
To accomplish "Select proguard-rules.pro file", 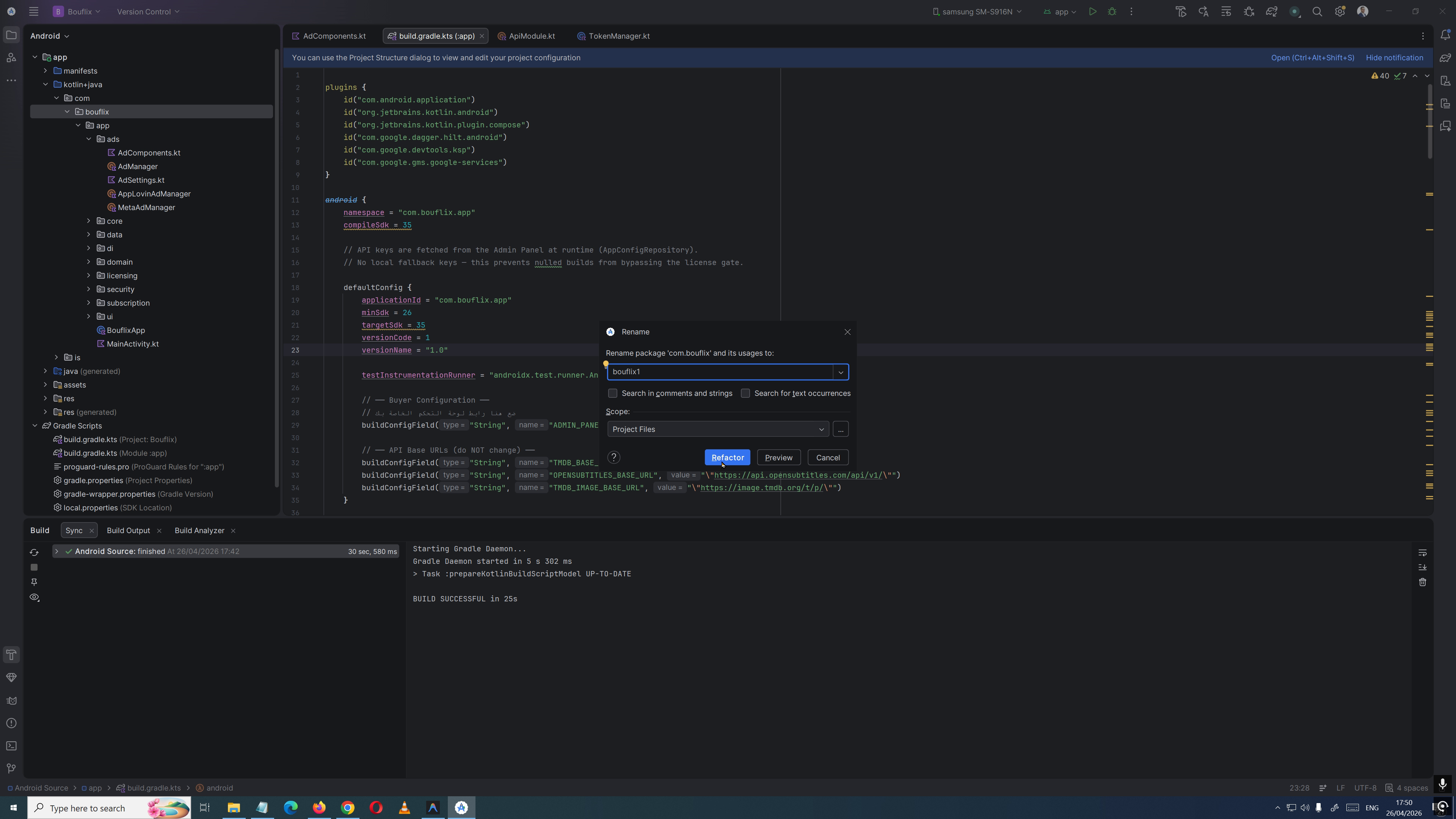I will [138, 467].
